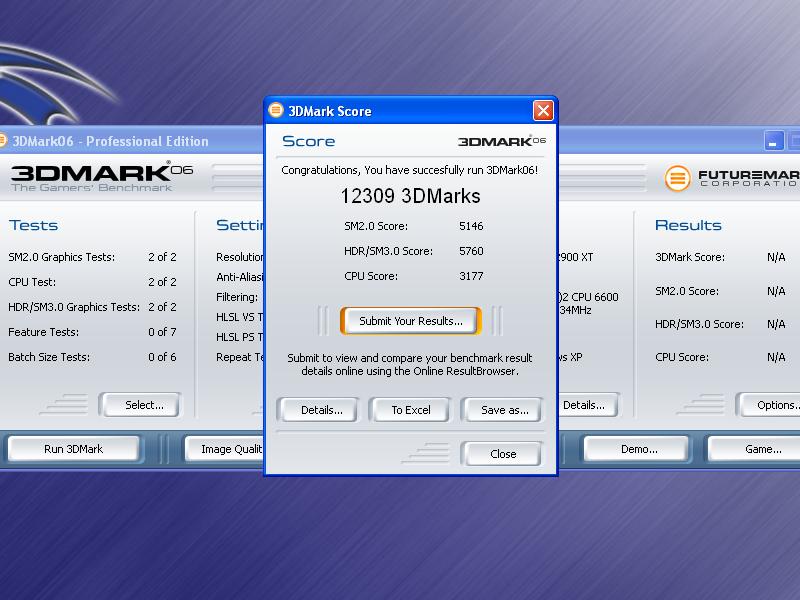Click the SM2.0 Score value 5146

click(x=471, y=226)
